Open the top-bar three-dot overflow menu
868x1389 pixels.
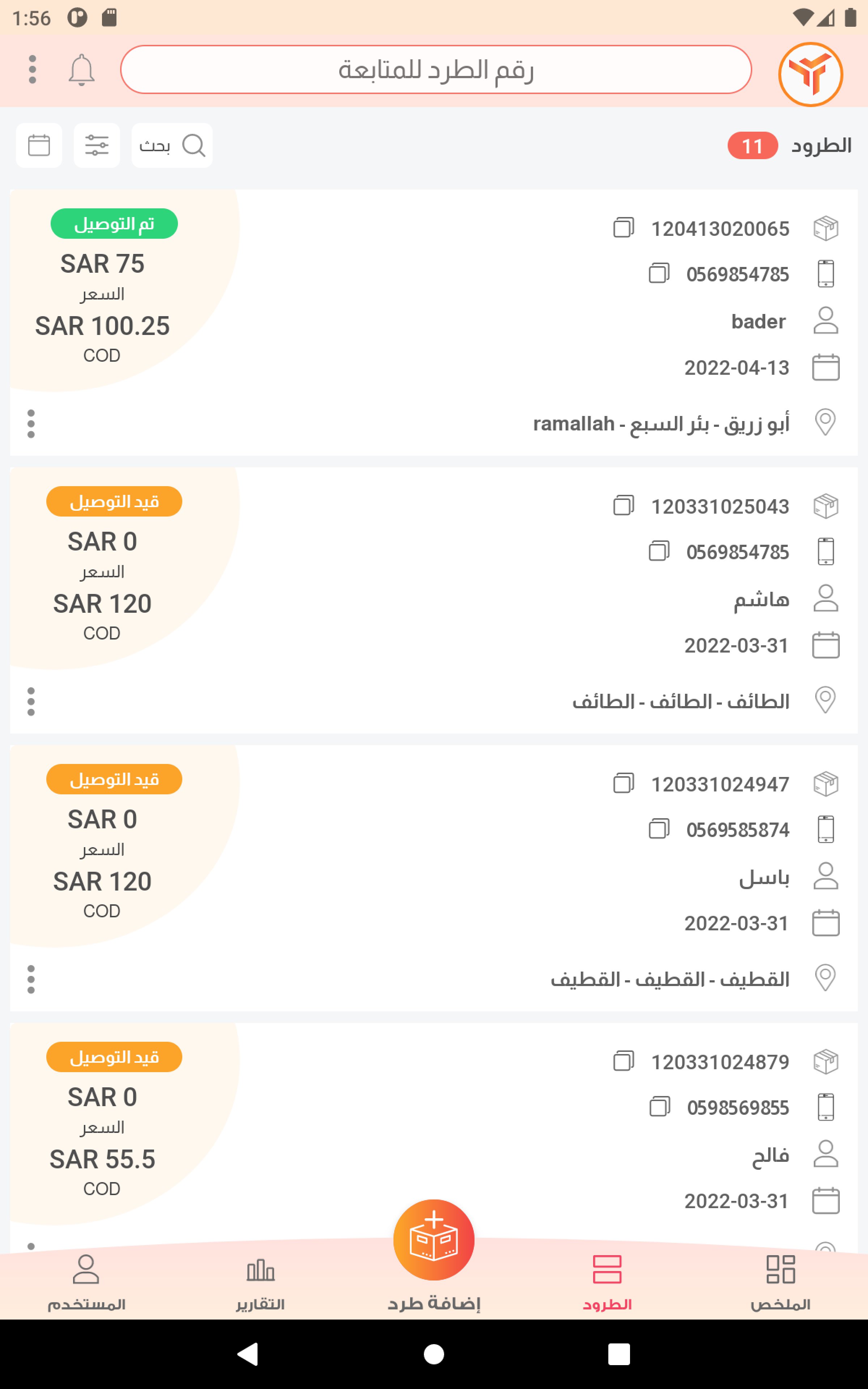(x=33, y=70)
